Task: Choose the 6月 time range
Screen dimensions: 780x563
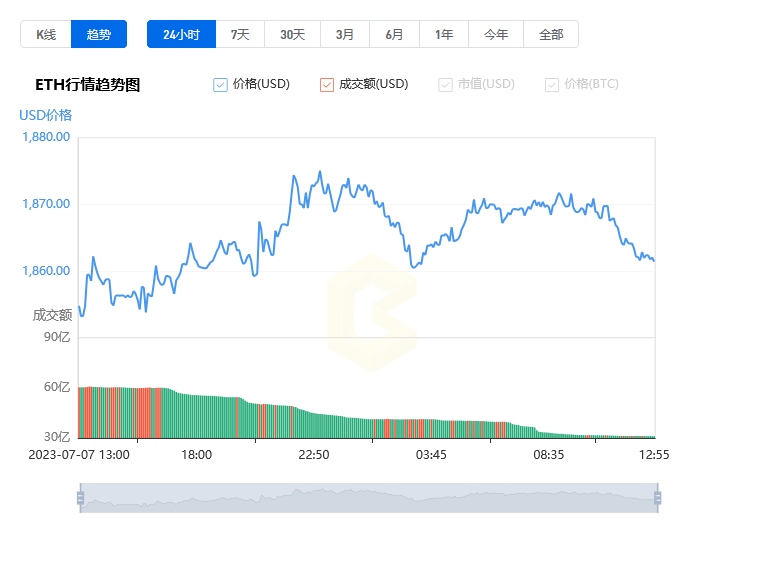Action: point(394,34)
